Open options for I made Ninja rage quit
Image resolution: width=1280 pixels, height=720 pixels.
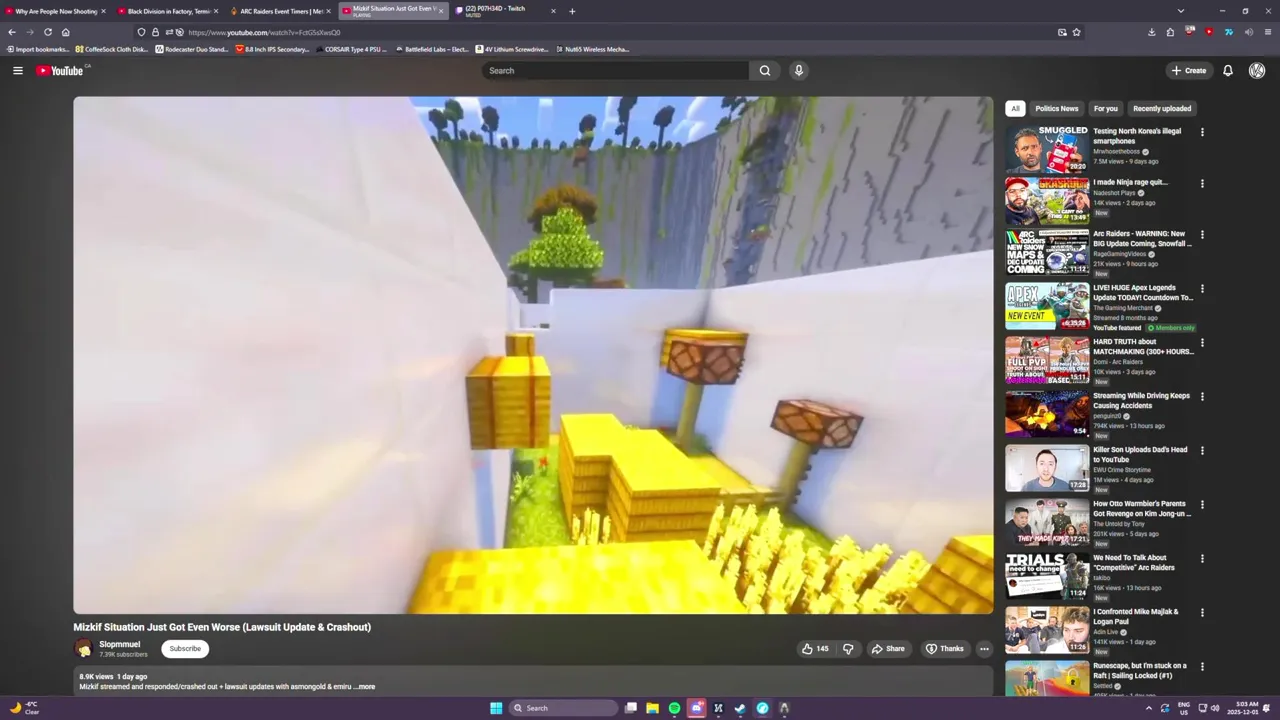click(1202, 184)
